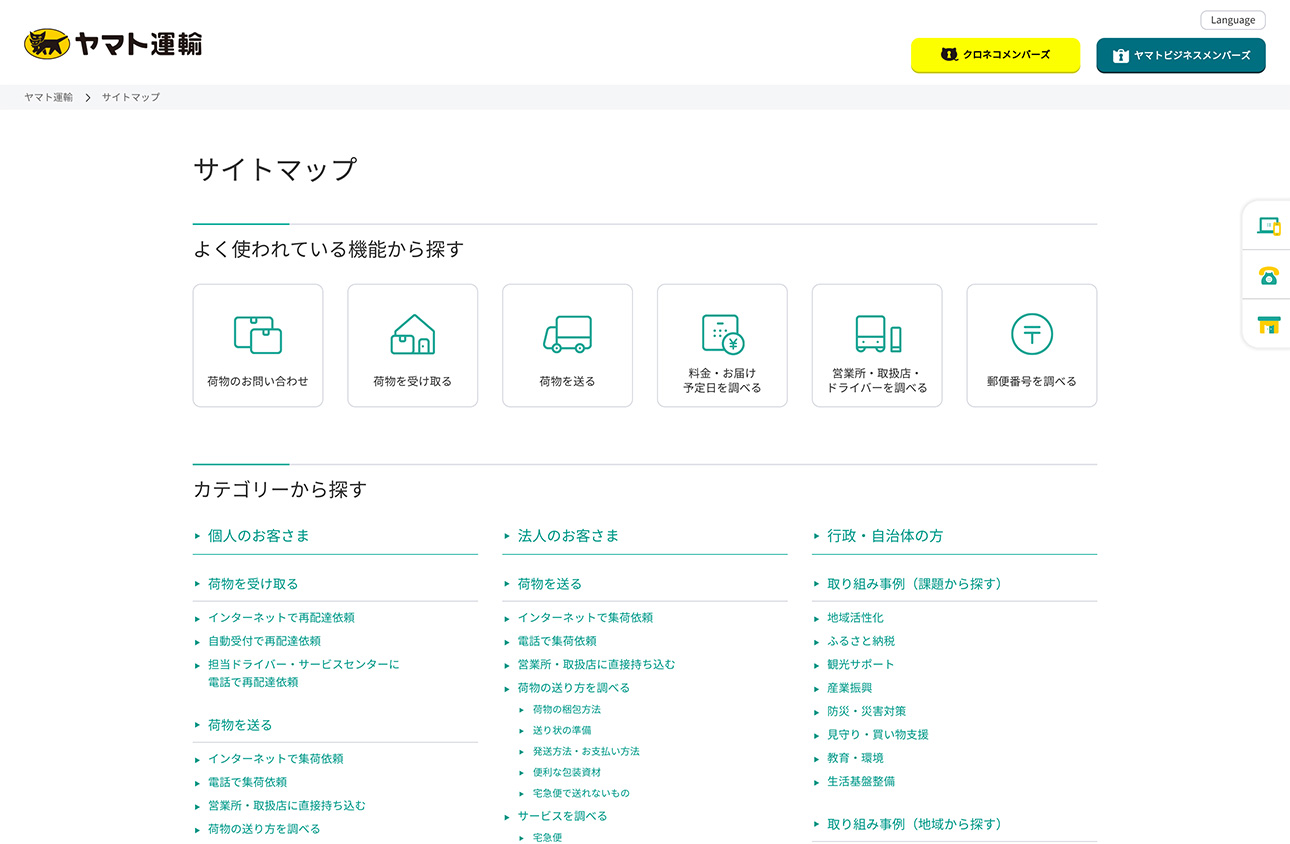This screenshot has width=1290, height=844.
Task: Expand the 法人のお客さま category
Action: pyautogui.click(x=569, y=535)
